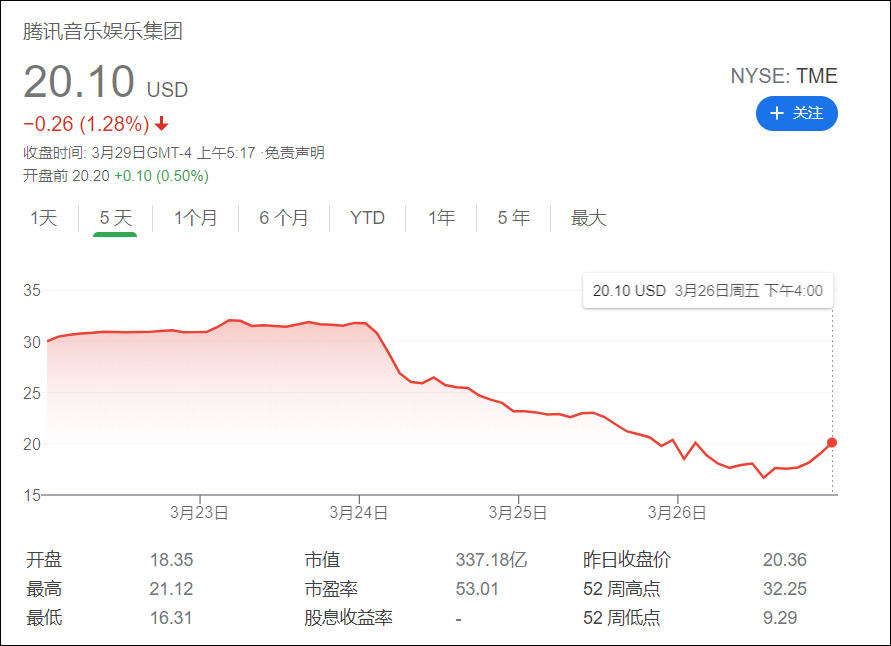Viewport: 891px width, 646px height.
Task: Select the current price point dot on chart
Action: point(831,442)
